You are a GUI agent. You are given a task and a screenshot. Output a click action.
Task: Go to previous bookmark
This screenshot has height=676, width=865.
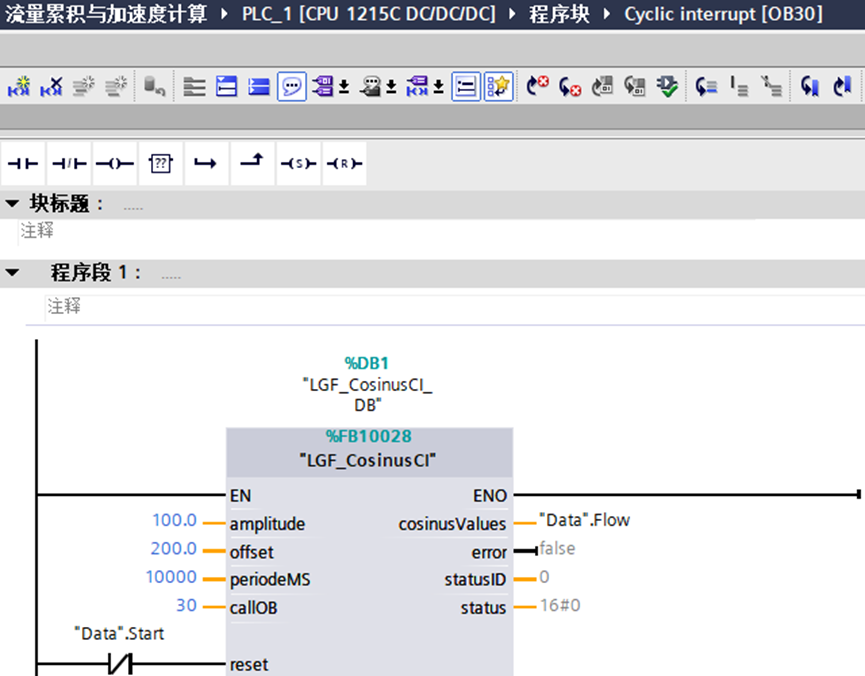coord(810,86)
